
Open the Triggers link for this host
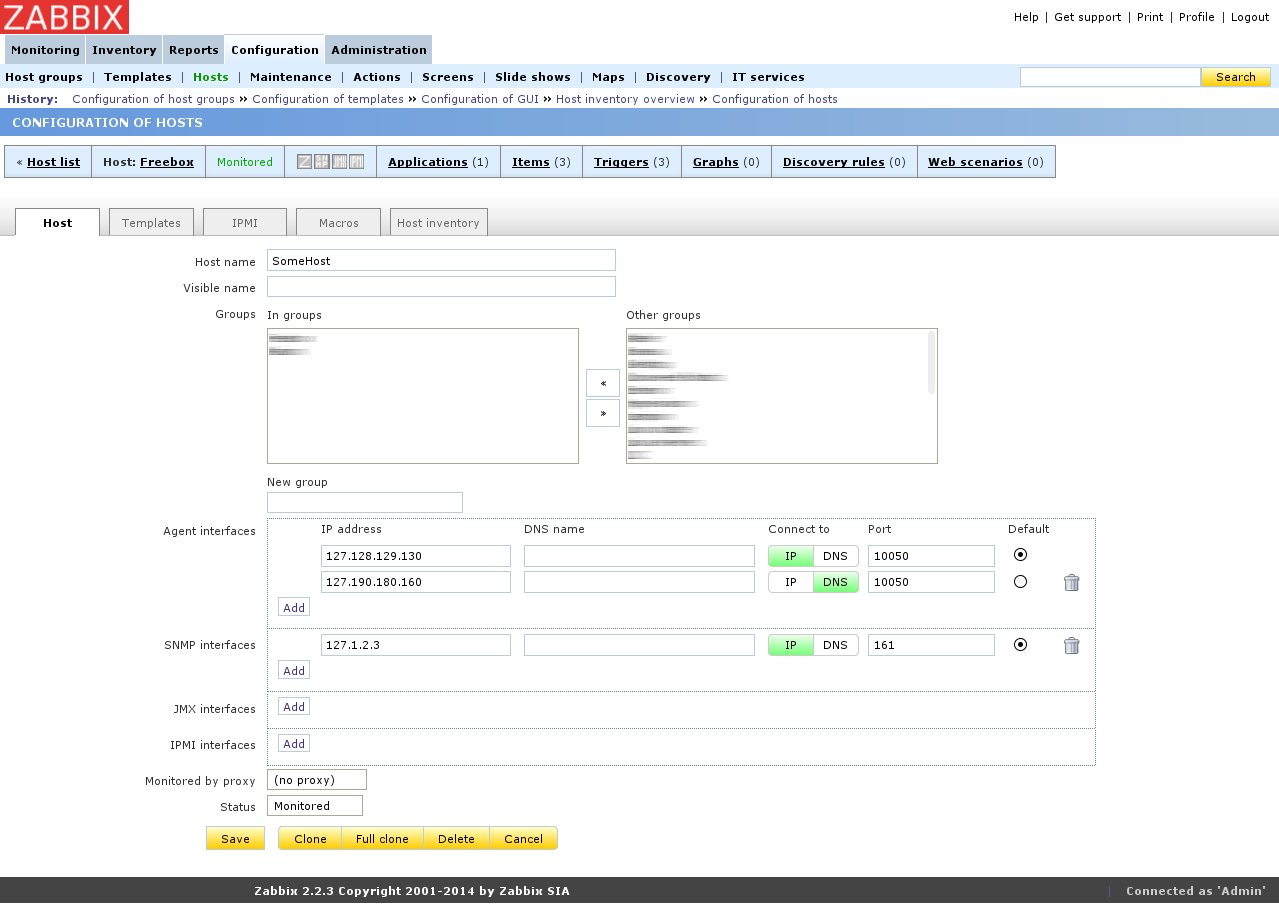[623, 161]
